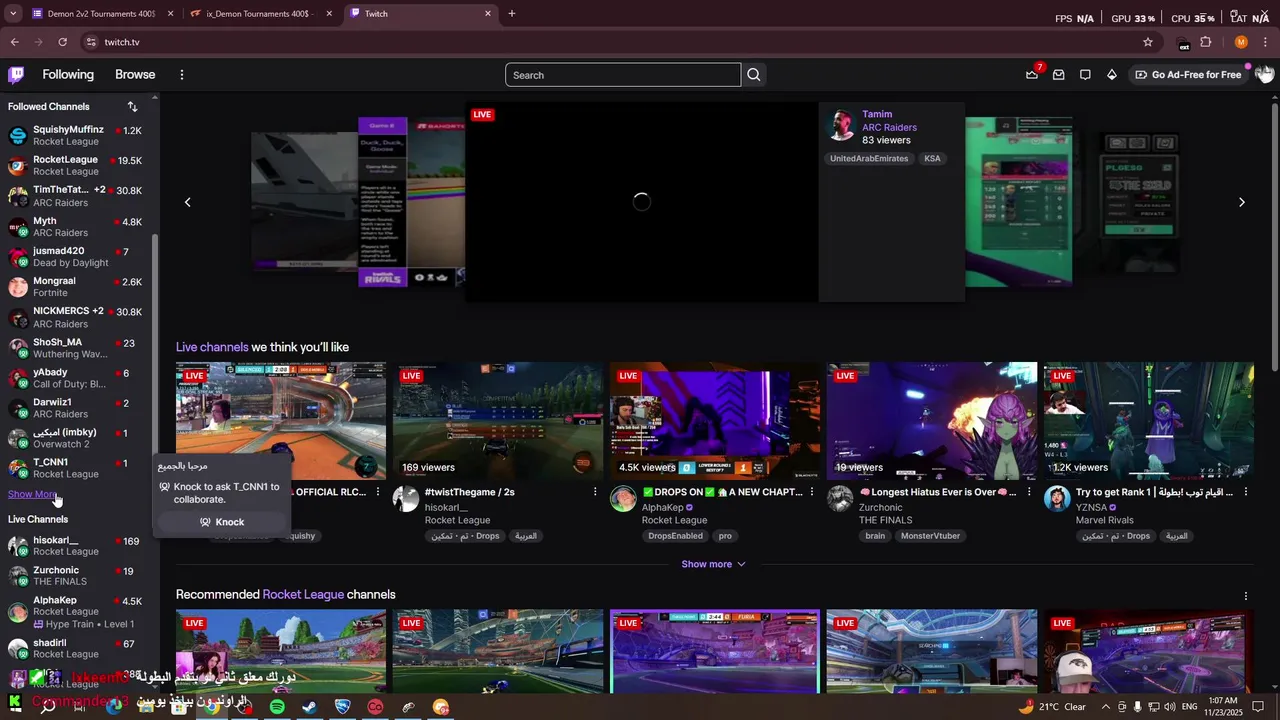Open Steam from the taskbar
This screenshot has height=720, width=1280.
click(310, 707)
